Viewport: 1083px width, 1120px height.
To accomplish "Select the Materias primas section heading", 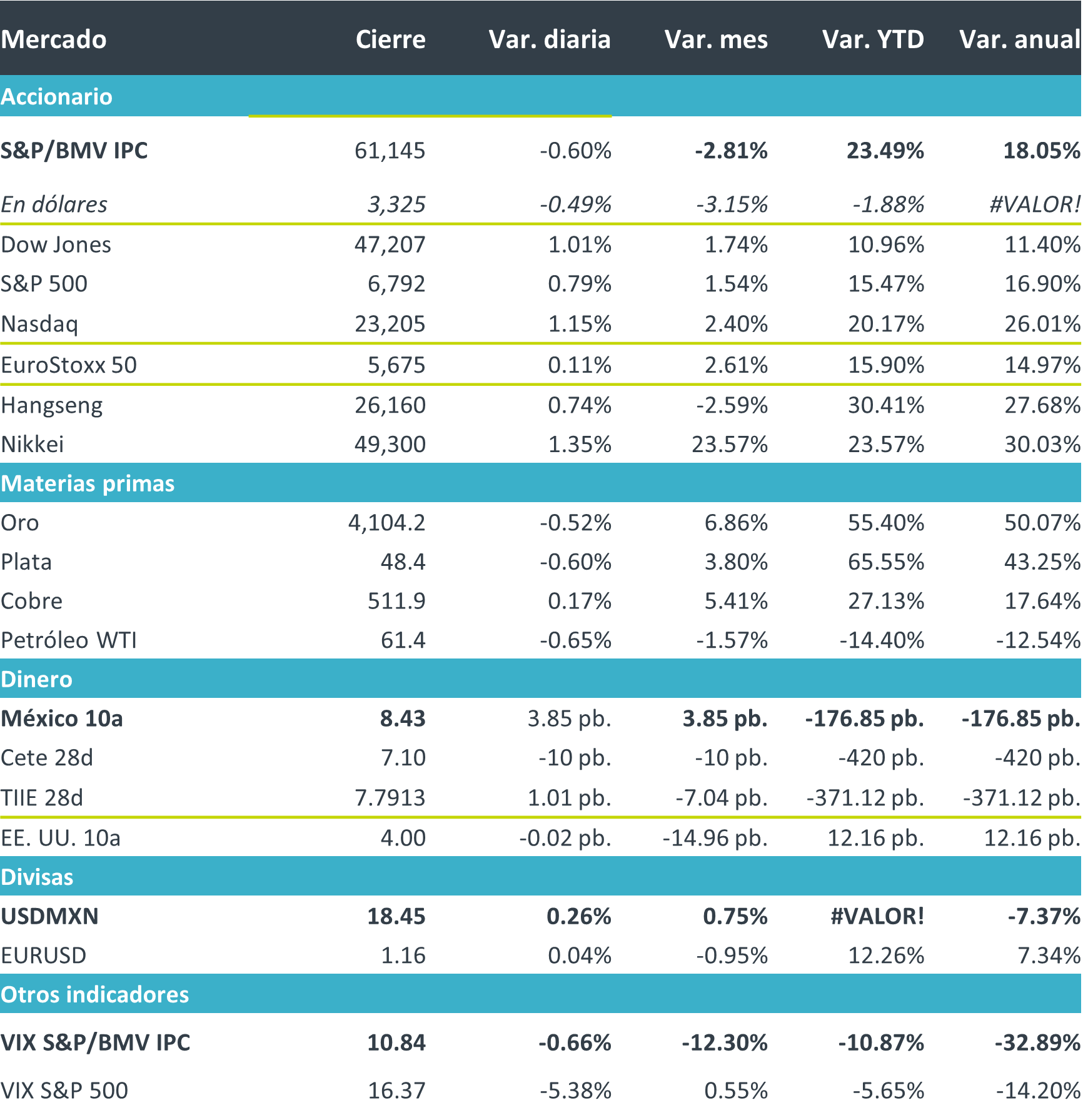I will (88, 483).
